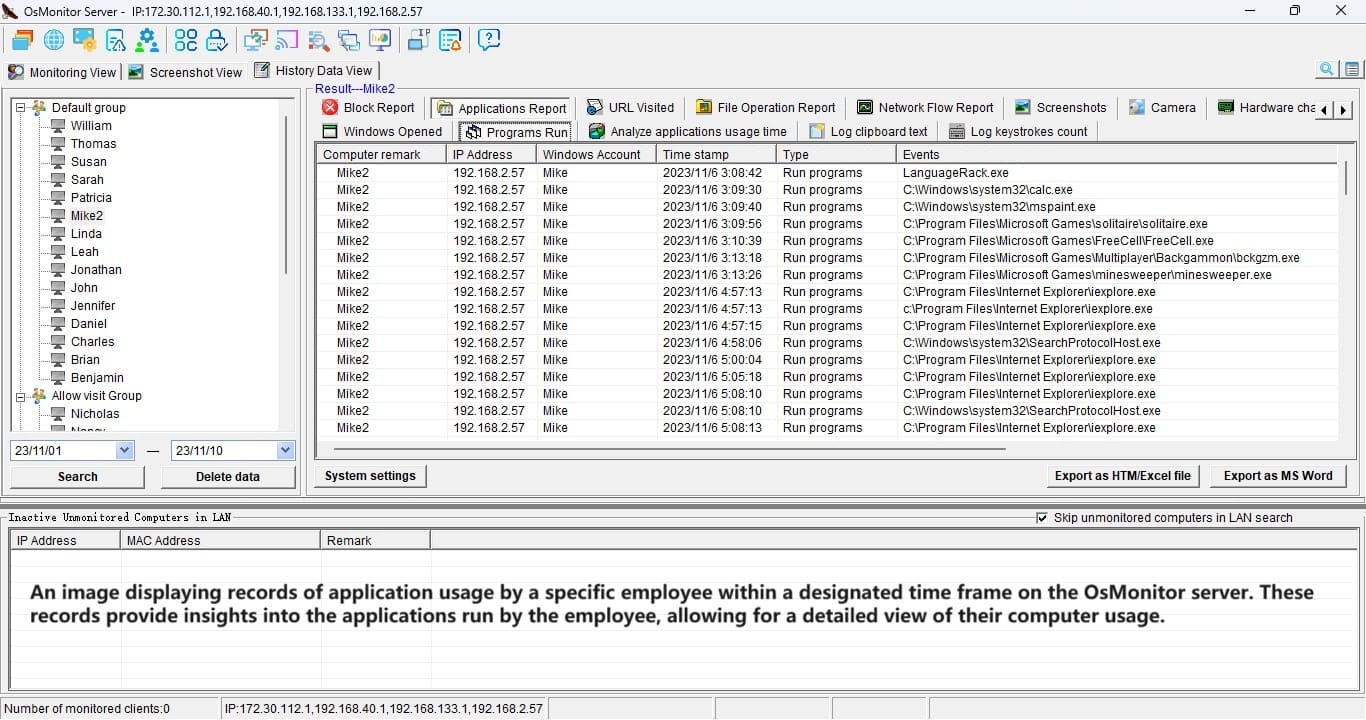Open Log clipboard text tab
This screenshot has width=1366, height=720.
[x=868, y=131]
